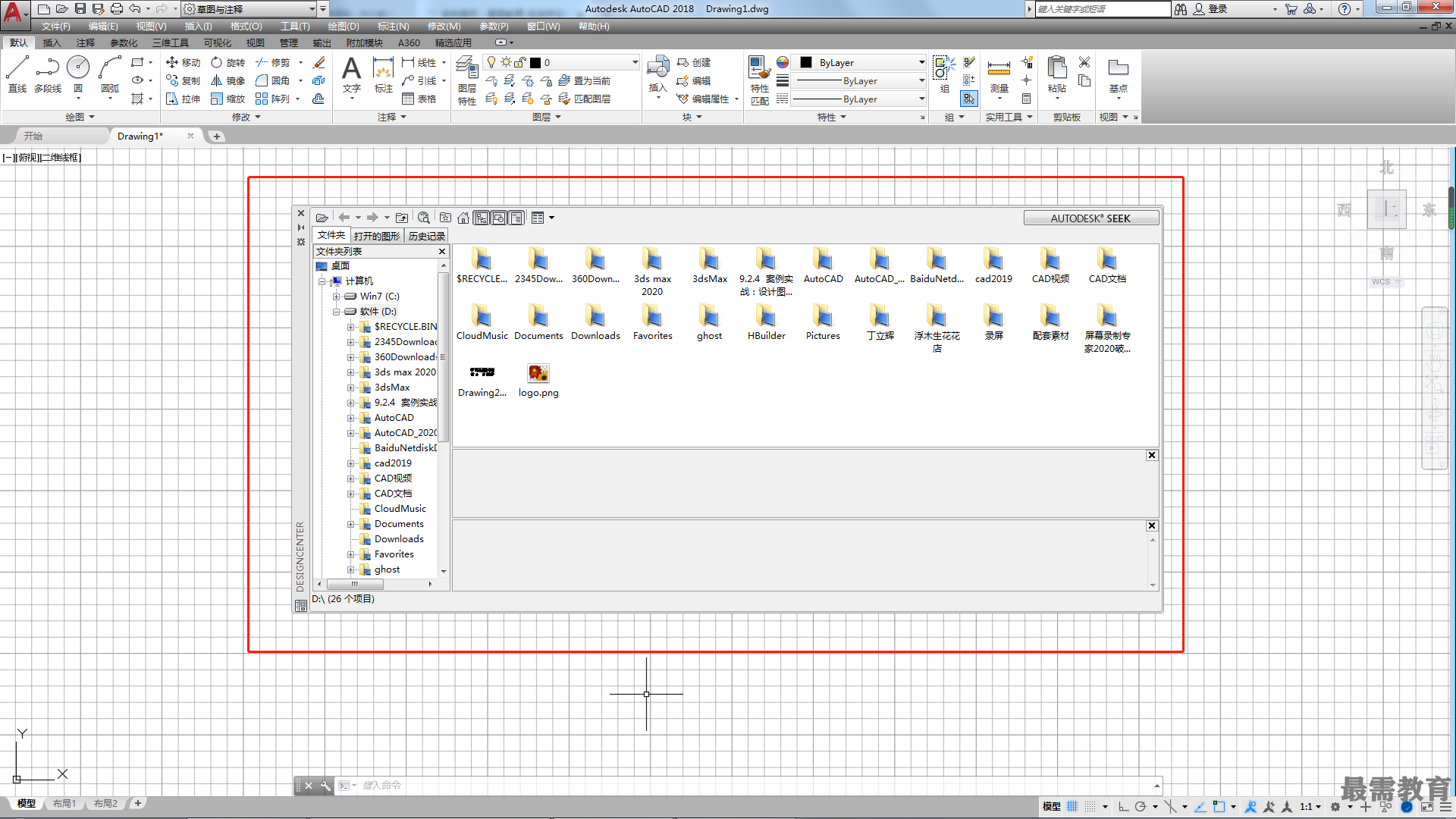Switch to 打开的图形 tab in DesignCenter
This screenshot has width=1456, height=819.
pos(377,236)
